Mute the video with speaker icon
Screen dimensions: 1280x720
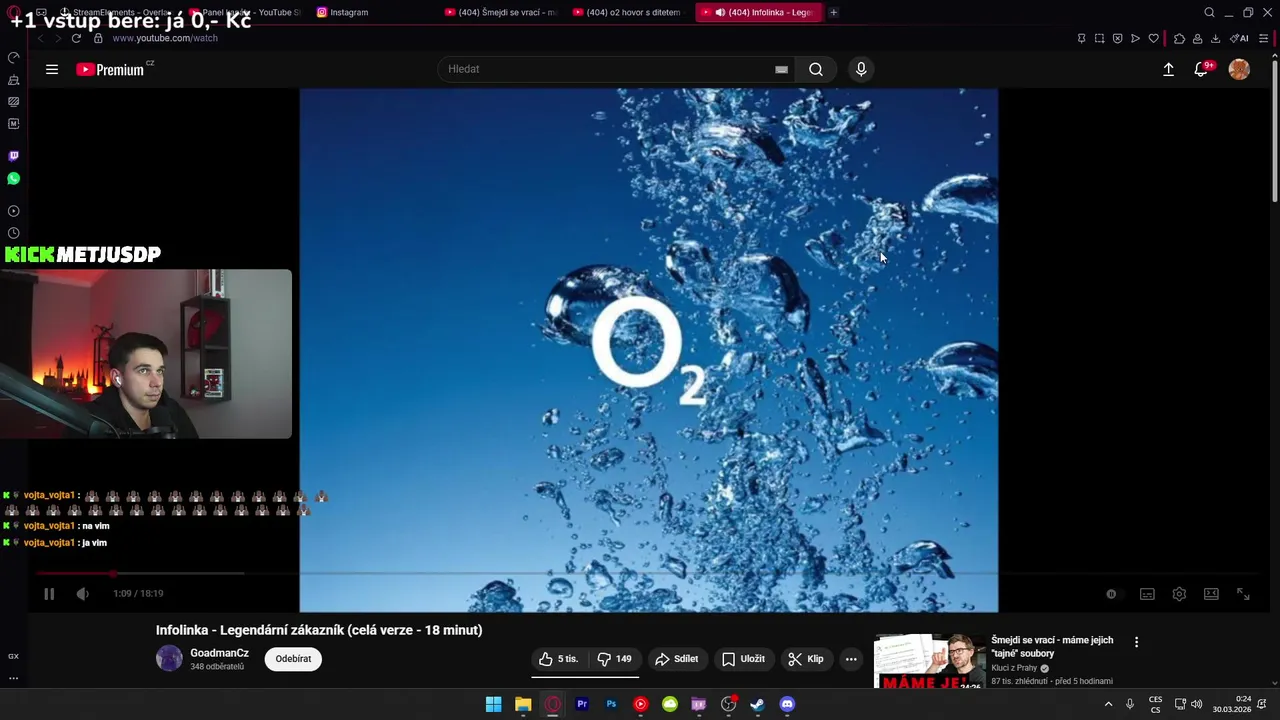tap(83, 594)
